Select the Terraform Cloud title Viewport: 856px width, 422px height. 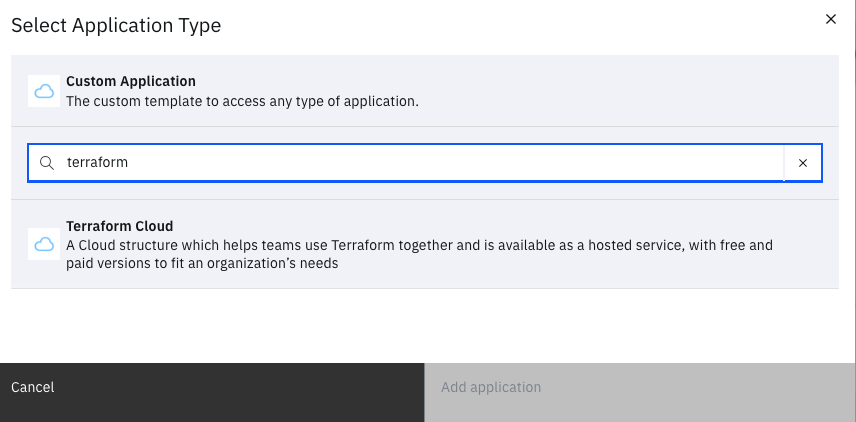120,226
